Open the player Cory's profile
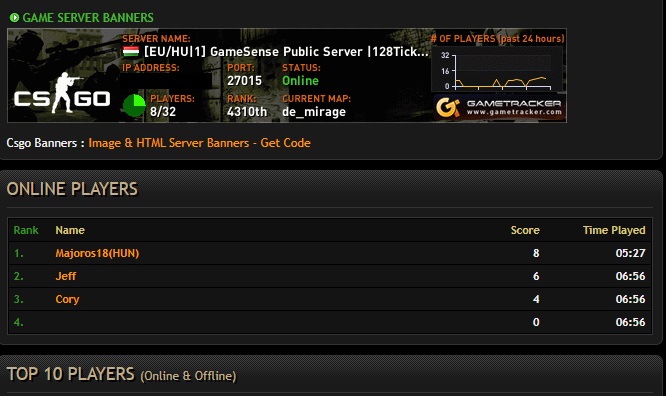Screen dimensions: 666x396 point(67,299)
